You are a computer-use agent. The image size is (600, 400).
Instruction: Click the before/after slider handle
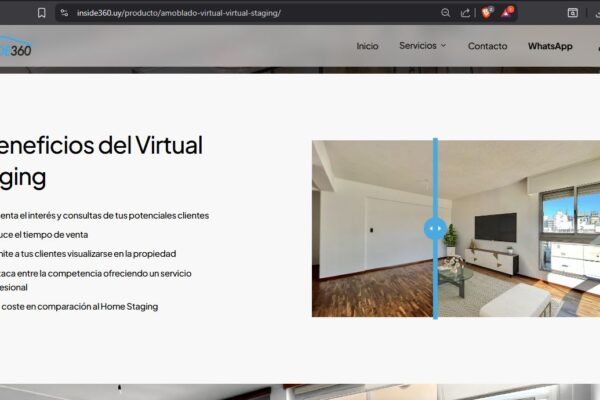(435, 228)
